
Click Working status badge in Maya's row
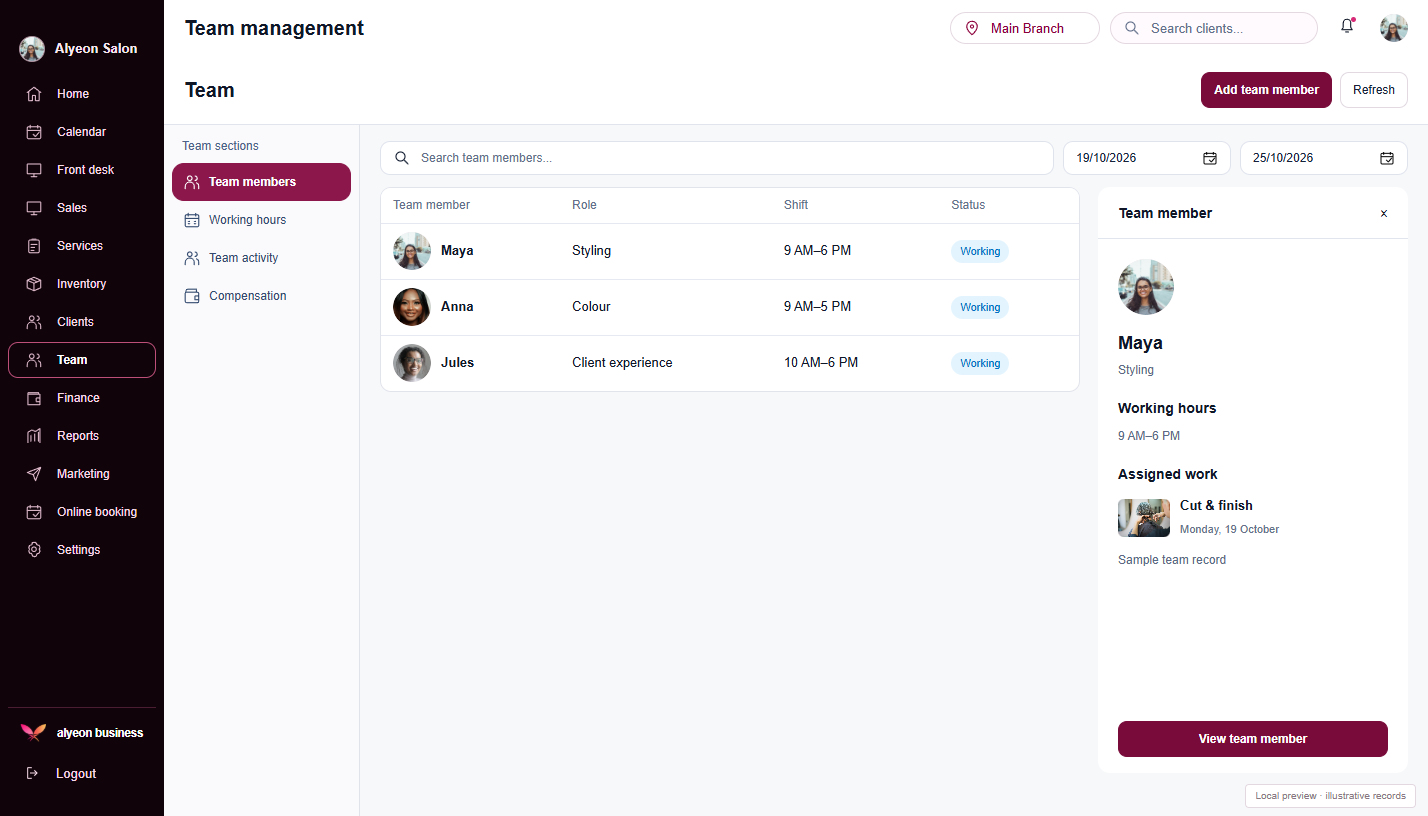(x=980, y=251)
